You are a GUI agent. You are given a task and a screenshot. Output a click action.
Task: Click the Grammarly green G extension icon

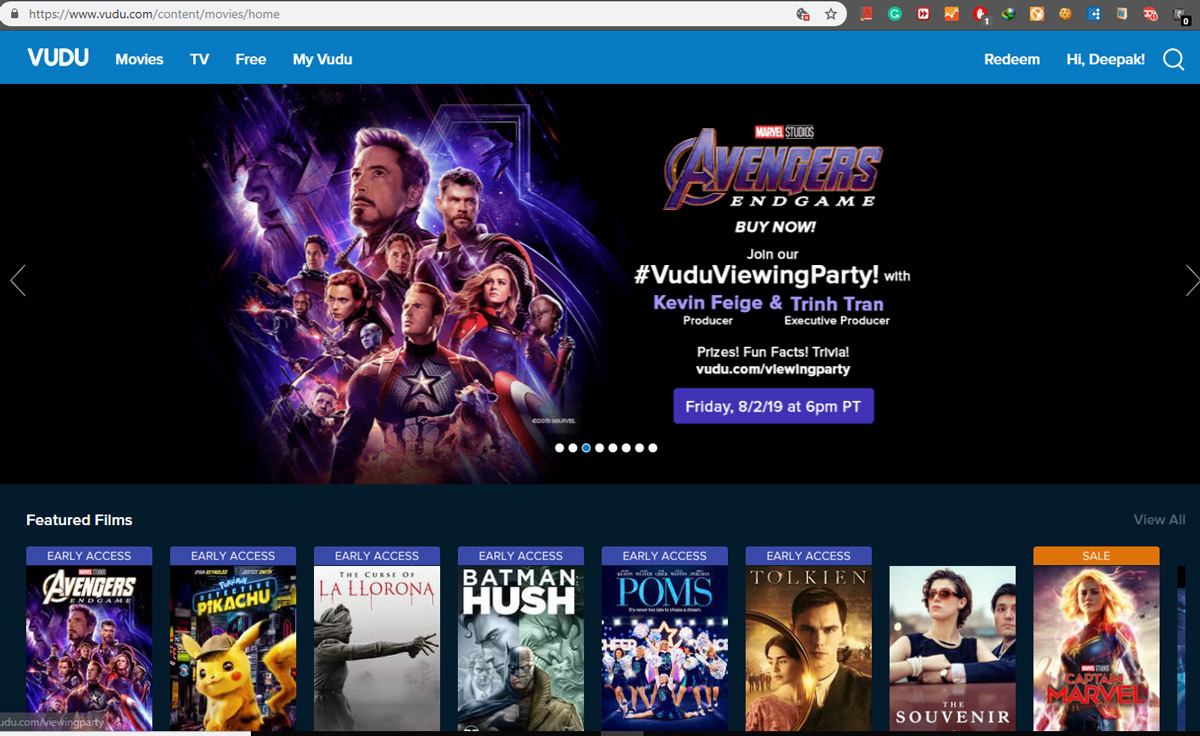[x=895, y=14]
